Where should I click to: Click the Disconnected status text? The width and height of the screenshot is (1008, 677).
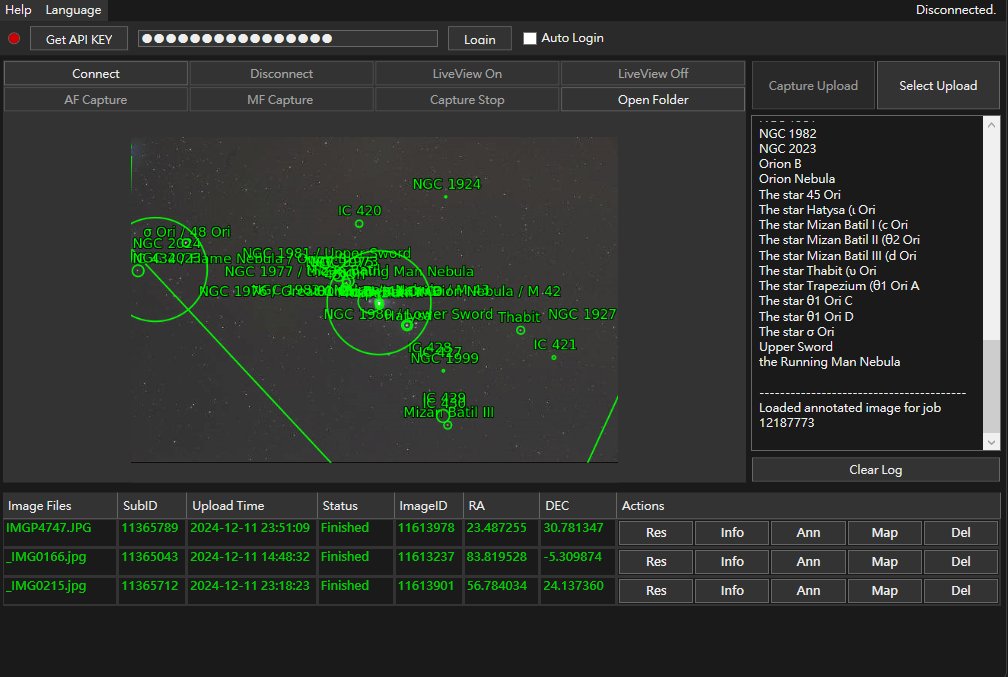pos(956,10)
